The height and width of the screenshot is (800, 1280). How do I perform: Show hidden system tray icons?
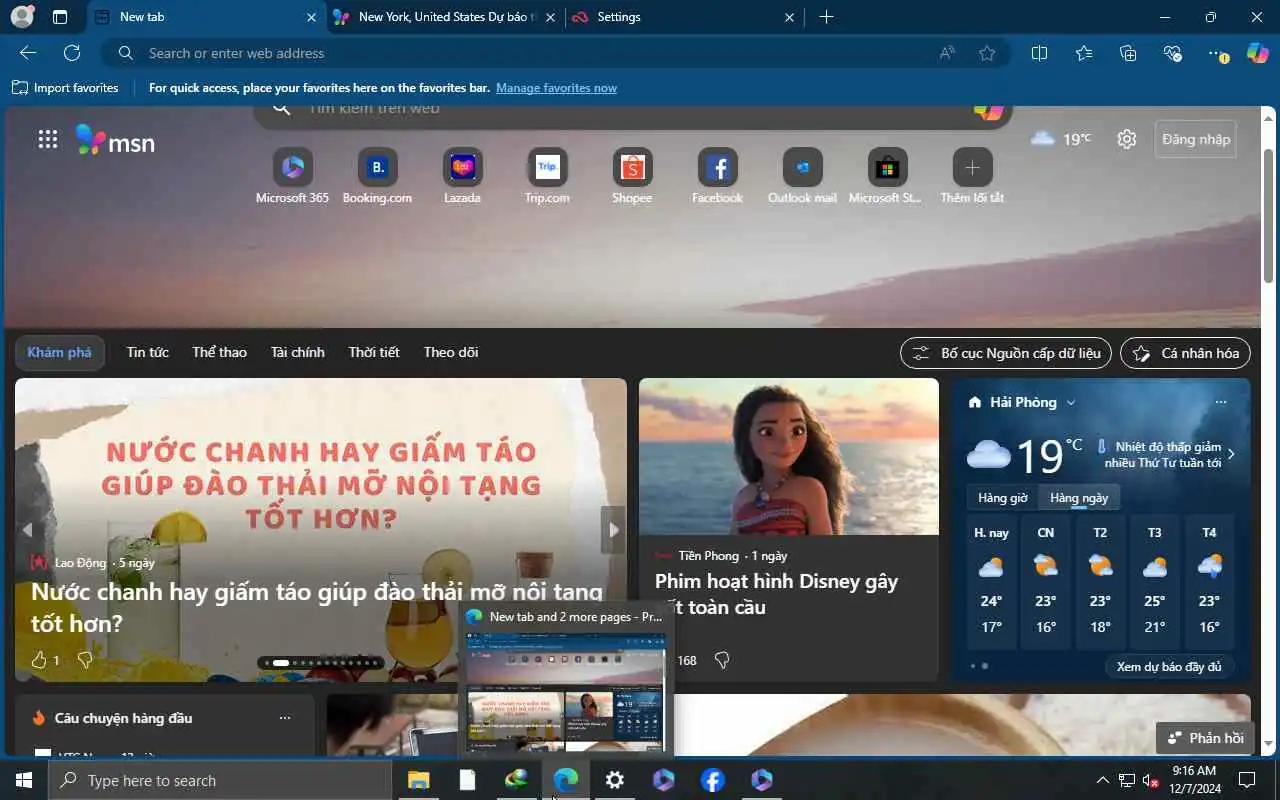pyautogui.click(x=1102, y=780)
